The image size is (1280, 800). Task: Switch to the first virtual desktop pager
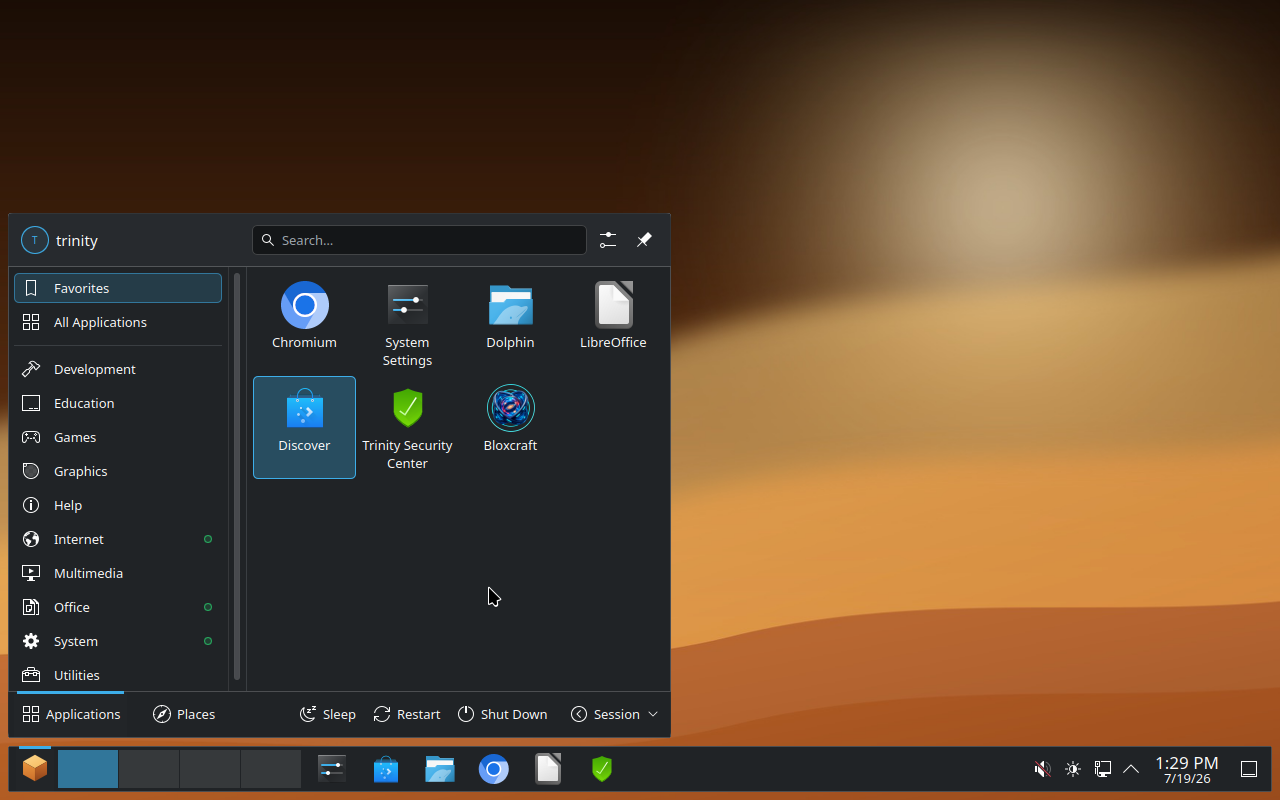click(88, 769)
